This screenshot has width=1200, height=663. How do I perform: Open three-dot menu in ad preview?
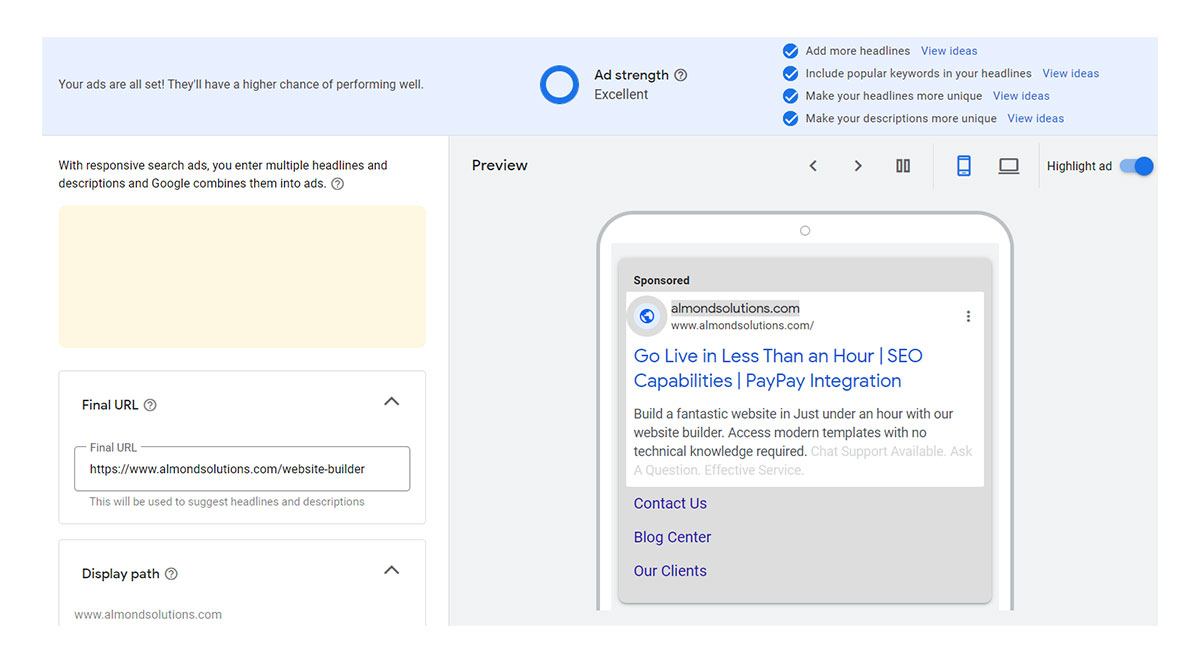(968, 316)
